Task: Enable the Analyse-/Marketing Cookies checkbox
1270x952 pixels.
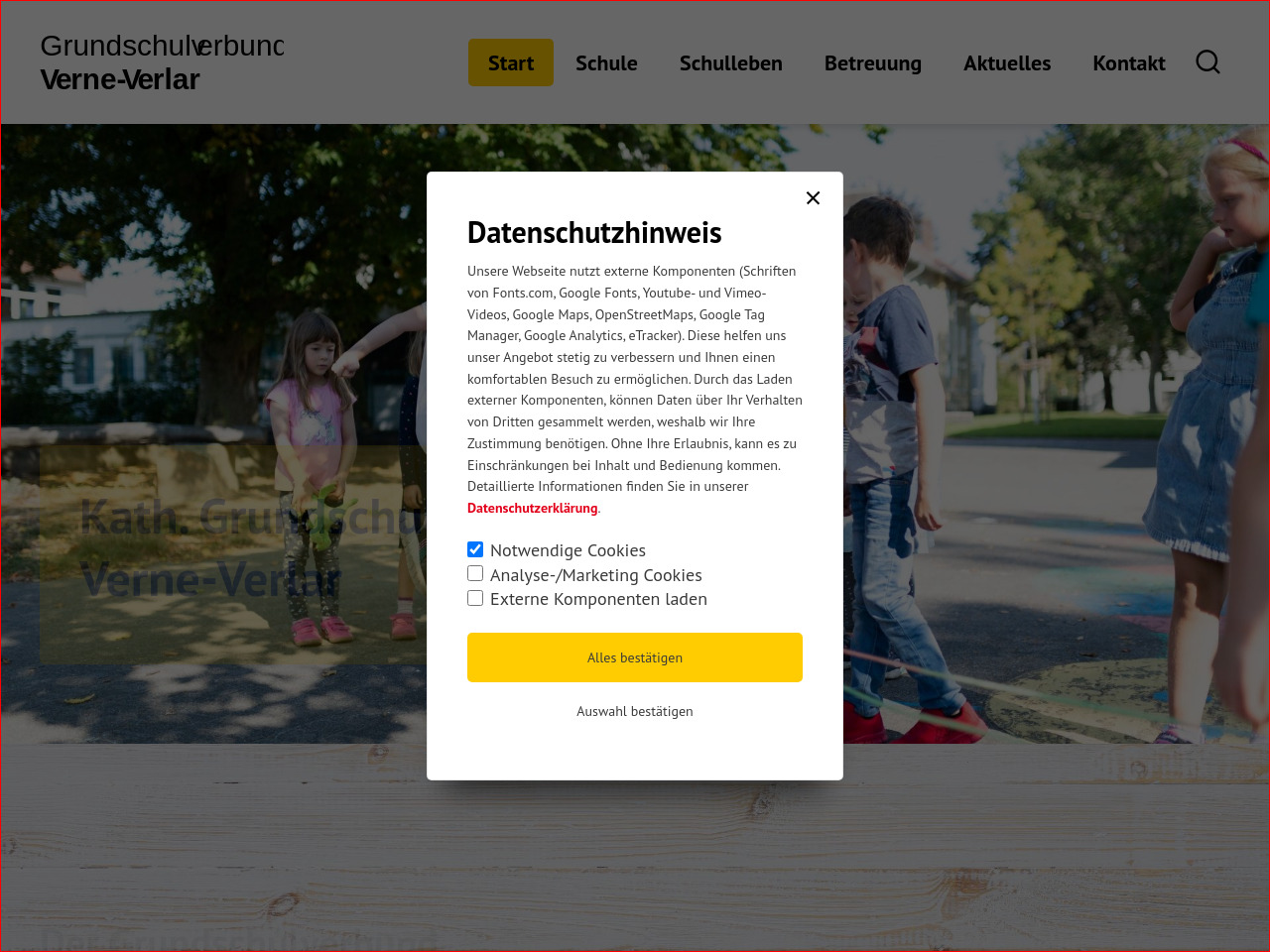Action: point(475,574)
